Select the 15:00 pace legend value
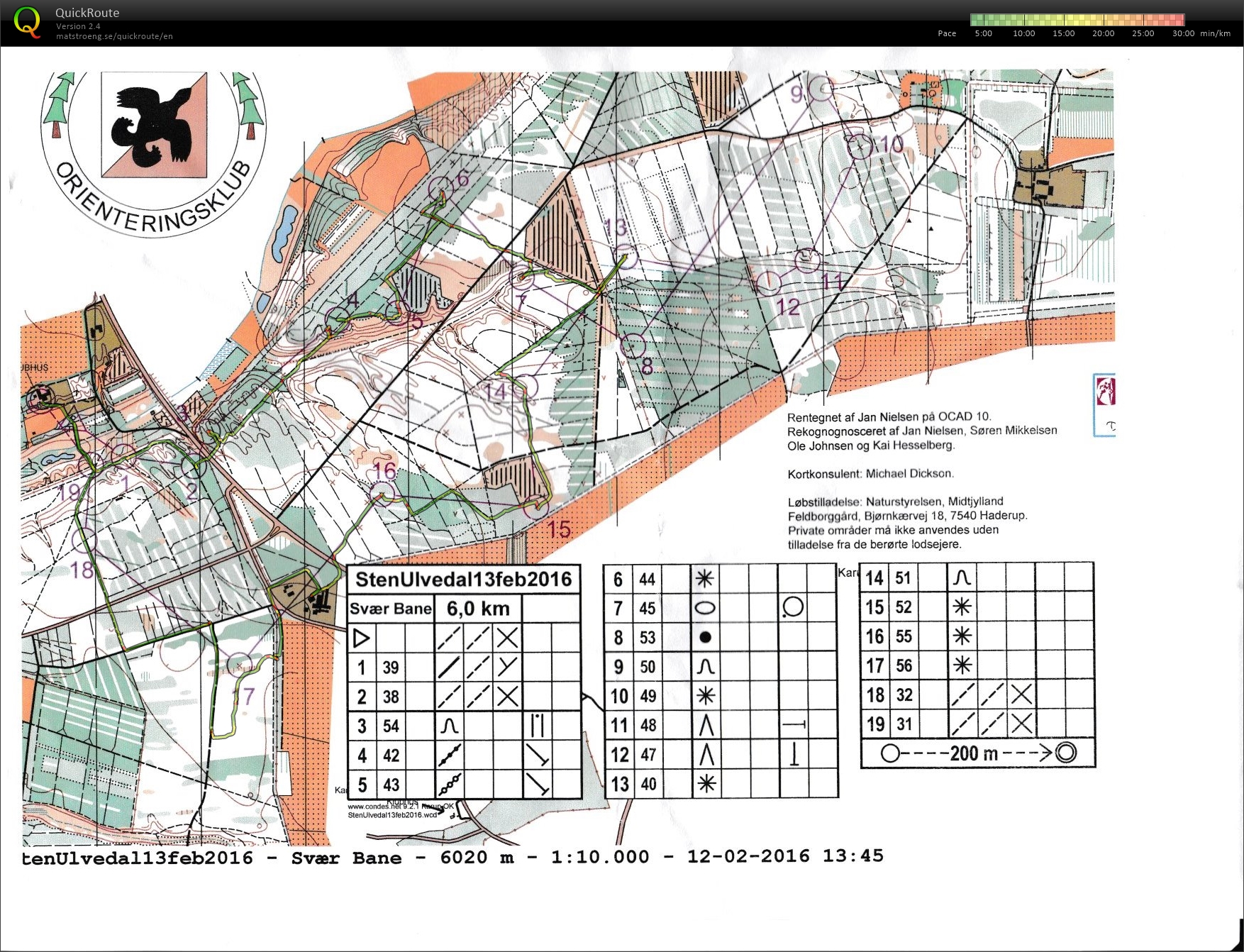1244x952 pixels. pos(1063,33)
